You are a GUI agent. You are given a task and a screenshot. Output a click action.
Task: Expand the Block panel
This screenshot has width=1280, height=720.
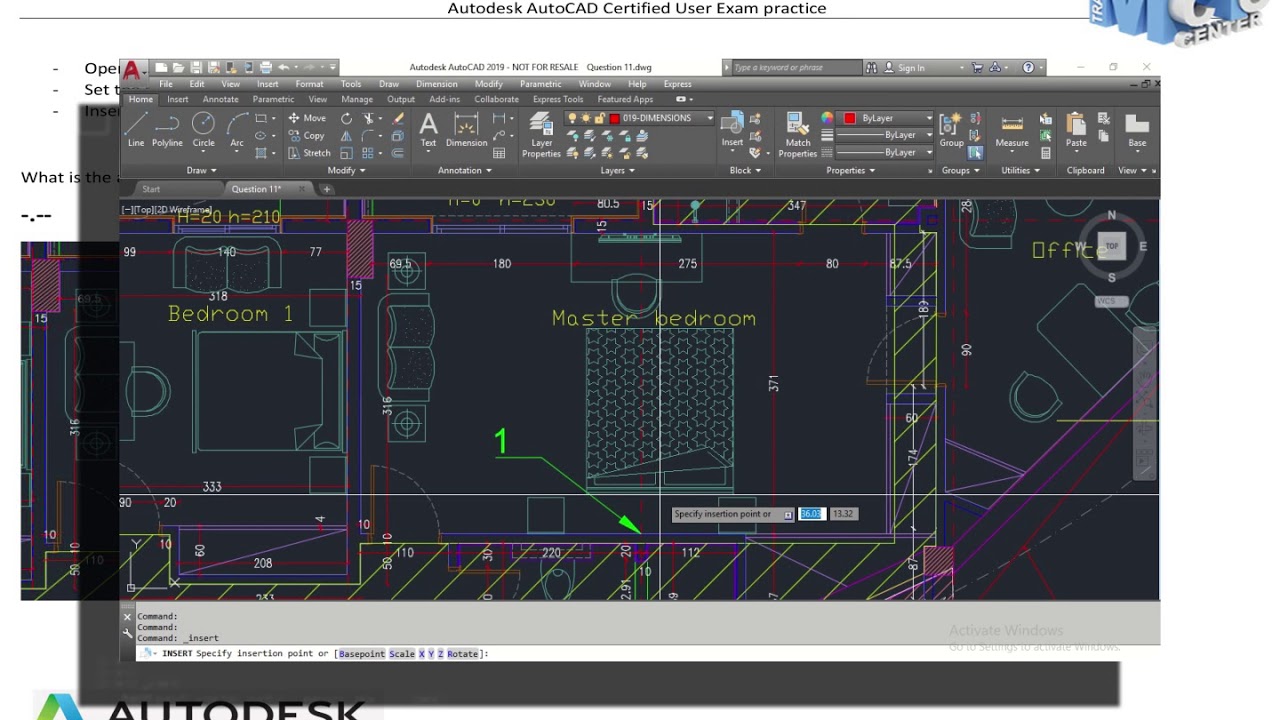[744, 171]
